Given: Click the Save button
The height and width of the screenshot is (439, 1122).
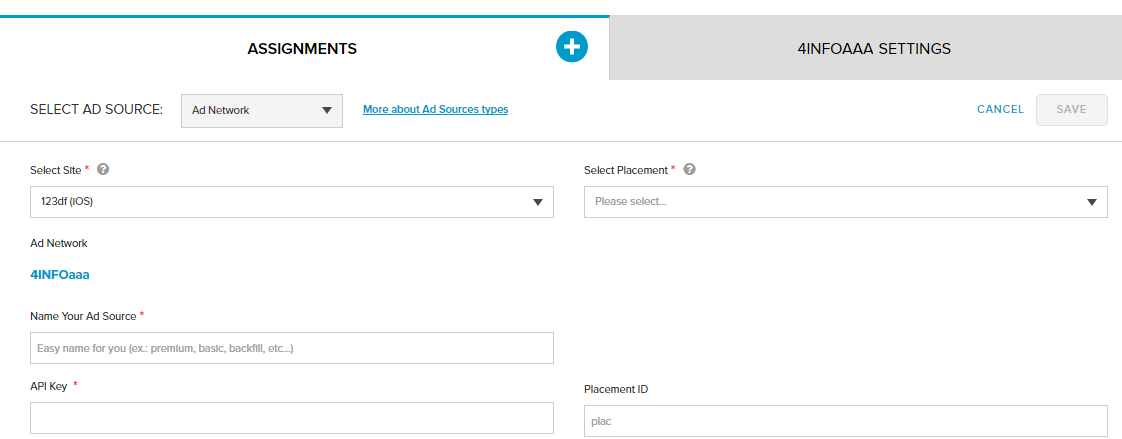Looking at the screenshot, I should point(1071,110).
